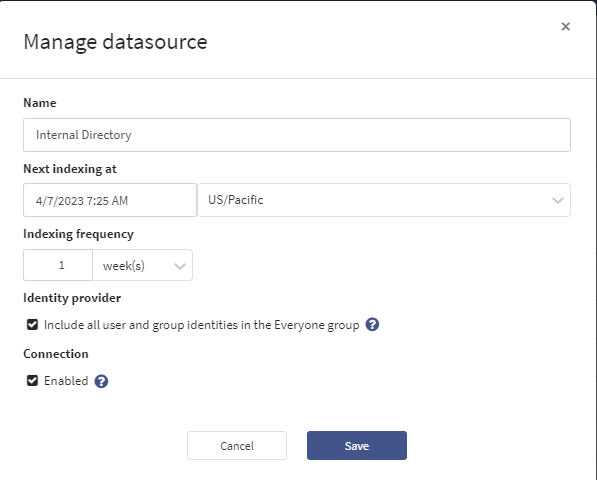Expand the week(s) frequency unit dropdown
Image resolution: width=597 pixels, height=480 pixels.
pyautogui.click(x=142, y=265)
